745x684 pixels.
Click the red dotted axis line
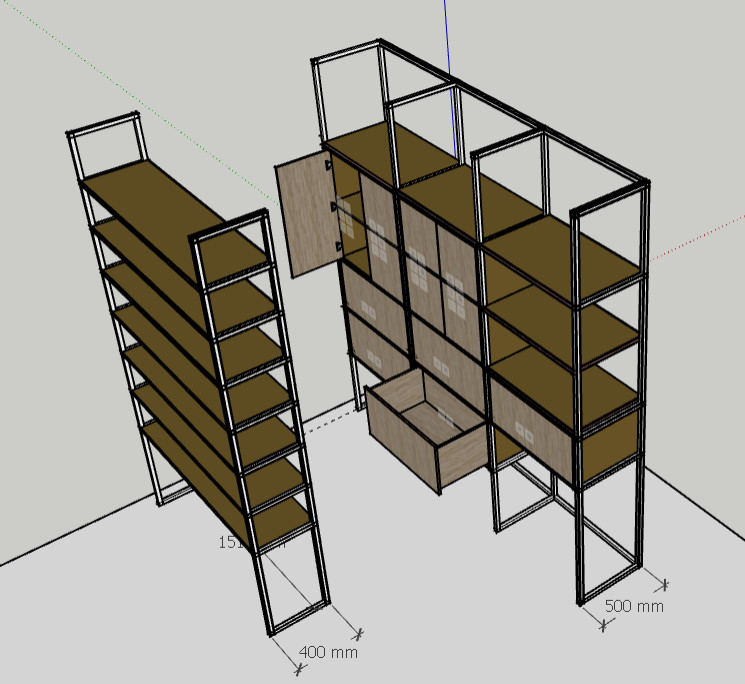(700, 236)
